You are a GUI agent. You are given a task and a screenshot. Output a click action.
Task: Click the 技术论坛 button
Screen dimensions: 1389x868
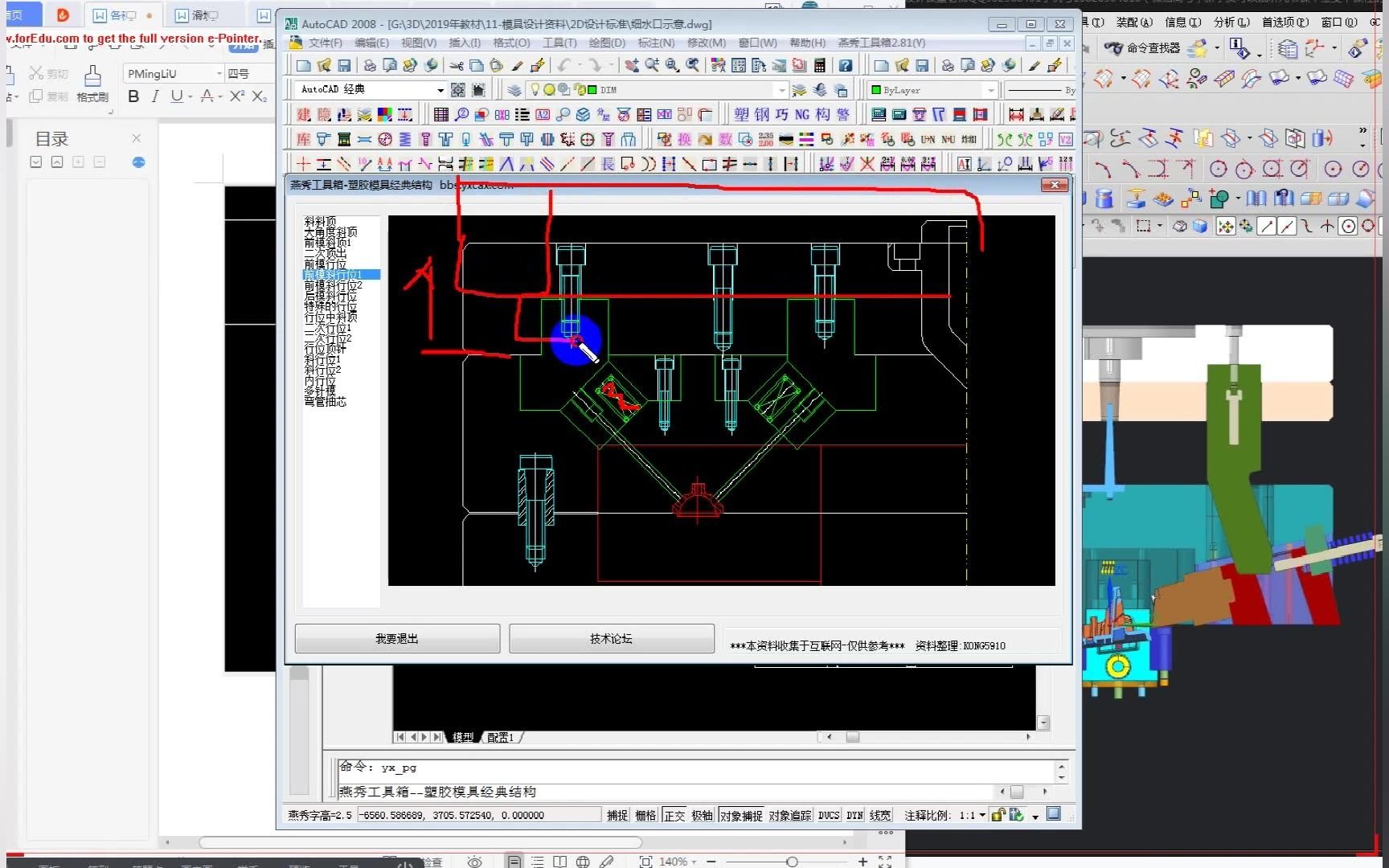point(612,639)
